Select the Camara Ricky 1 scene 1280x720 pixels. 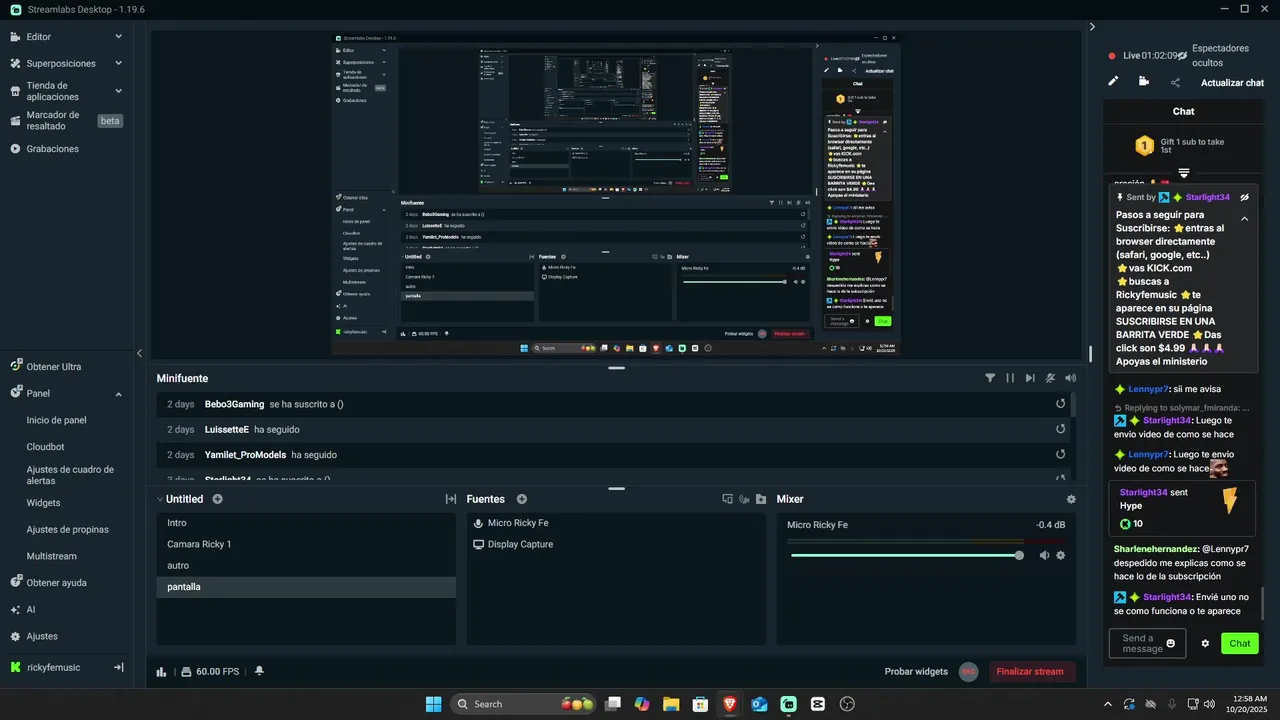point(306,544)
